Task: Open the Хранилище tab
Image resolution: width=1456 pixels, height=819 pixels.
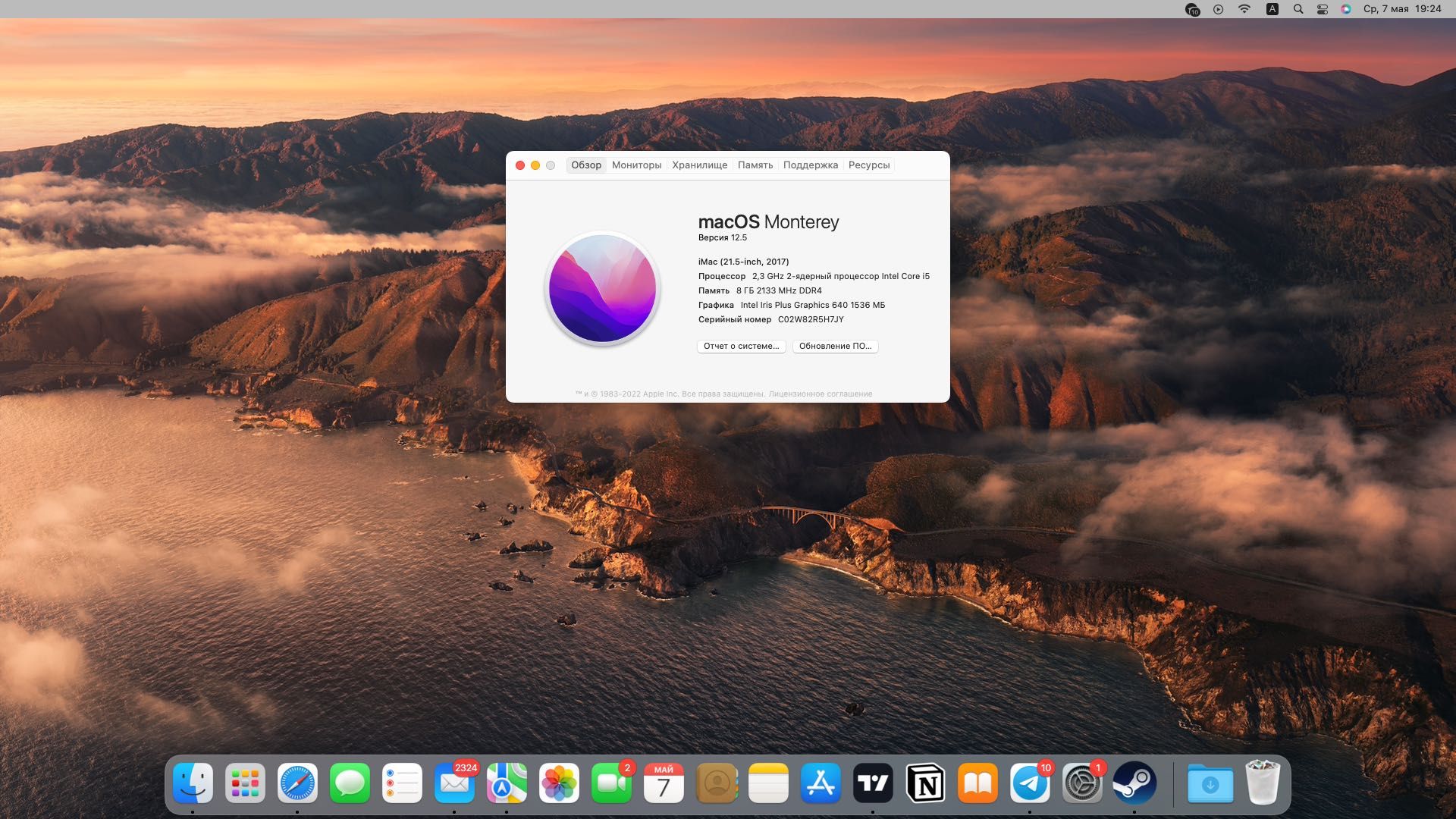Action: pyautogui.click(x=699, y=165)
